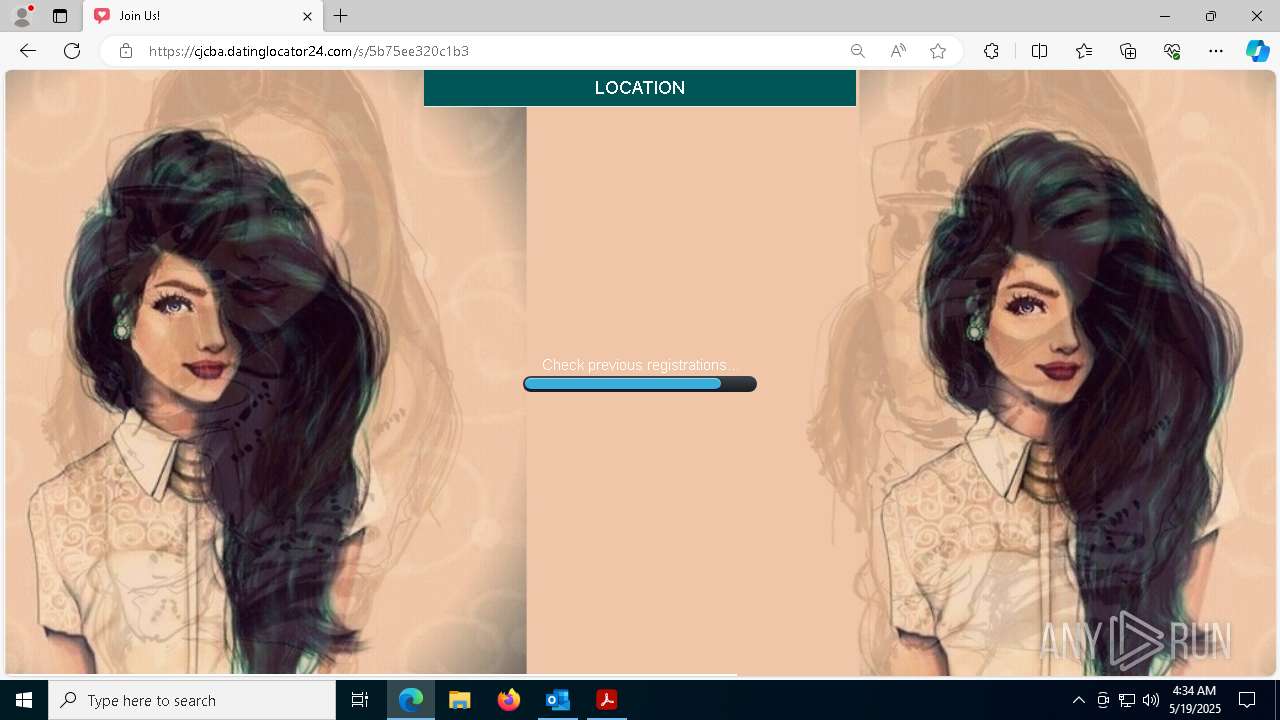Open the Extensions puzzle icon
The height and width of the screenshot is (720, 1280).
[x=991, y=51]
